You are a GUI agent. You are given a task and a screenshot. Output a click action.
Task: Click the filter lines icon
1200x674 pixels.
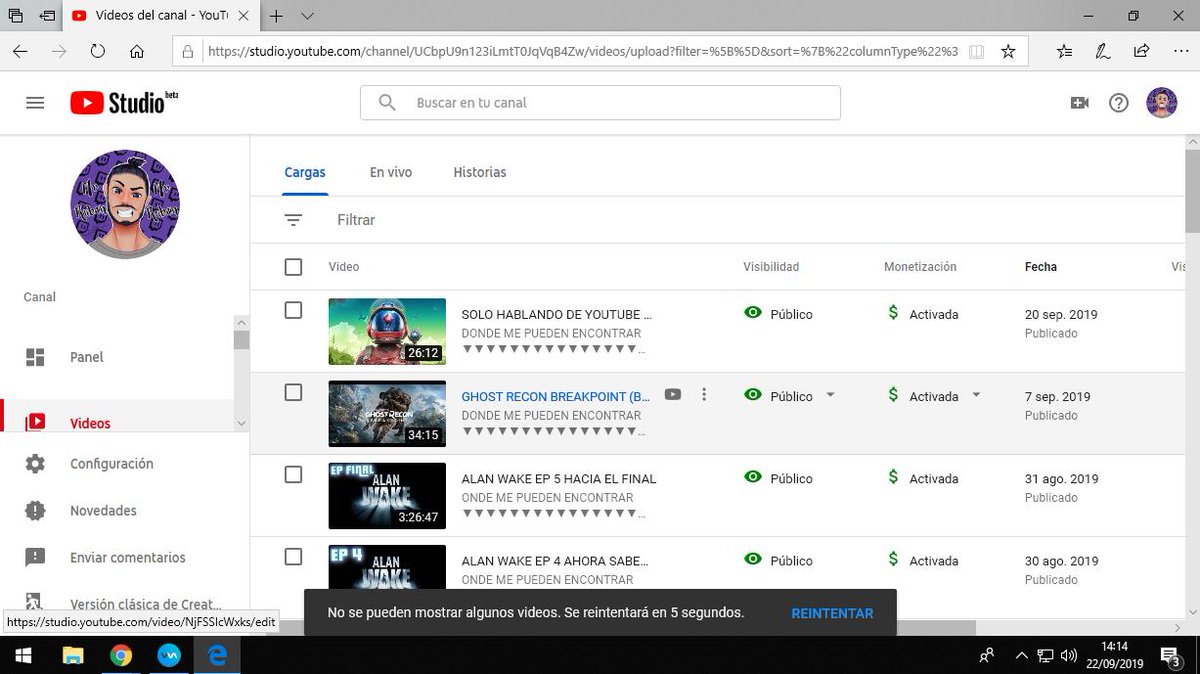(x=293, y=220)
